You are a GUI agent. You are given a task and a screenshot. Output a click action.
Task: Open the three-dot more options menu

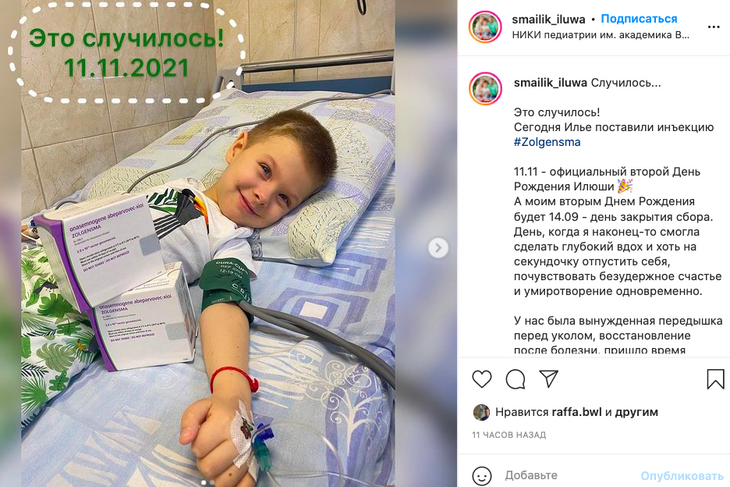[x=714, y=27]
